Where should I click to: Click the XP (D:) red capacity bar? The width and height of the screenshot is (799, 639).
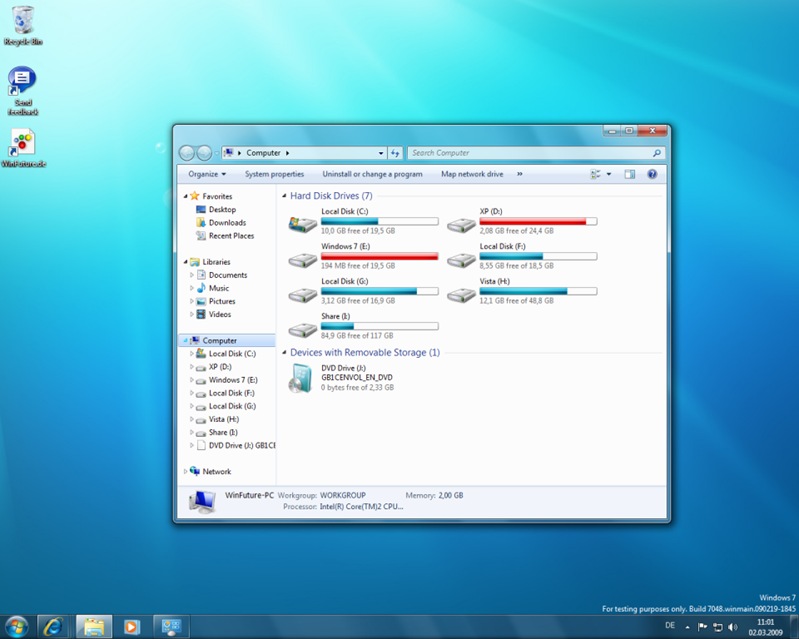tap(538, 222)
